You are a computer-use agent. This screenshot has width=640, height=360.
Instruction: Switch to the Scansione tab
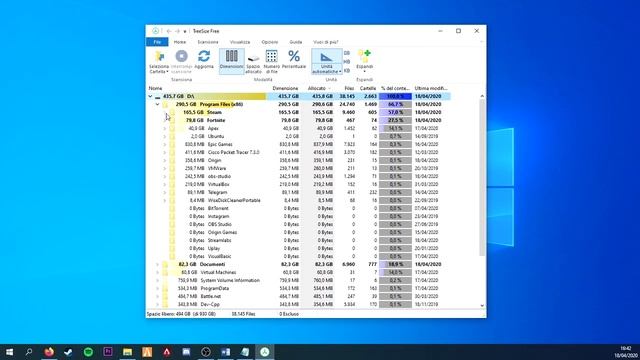coord(208,42)
